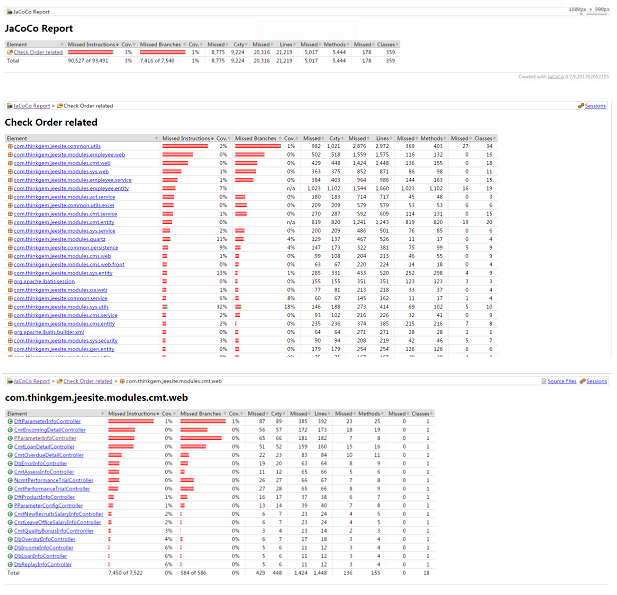Open package org.apache.ibatis.builder.xml
Image resolution: width=617 pixels, height=595 pixels.
pyautogui.click(x=49, y=333)
